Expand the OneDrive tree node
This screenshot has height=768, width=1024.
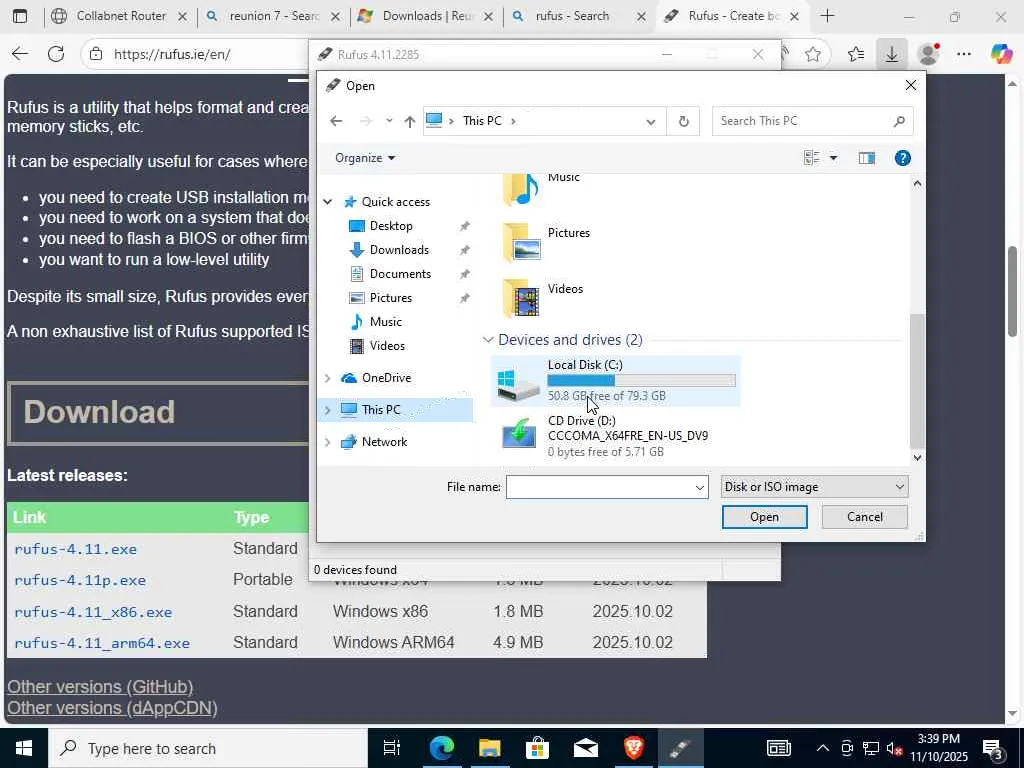328,378
